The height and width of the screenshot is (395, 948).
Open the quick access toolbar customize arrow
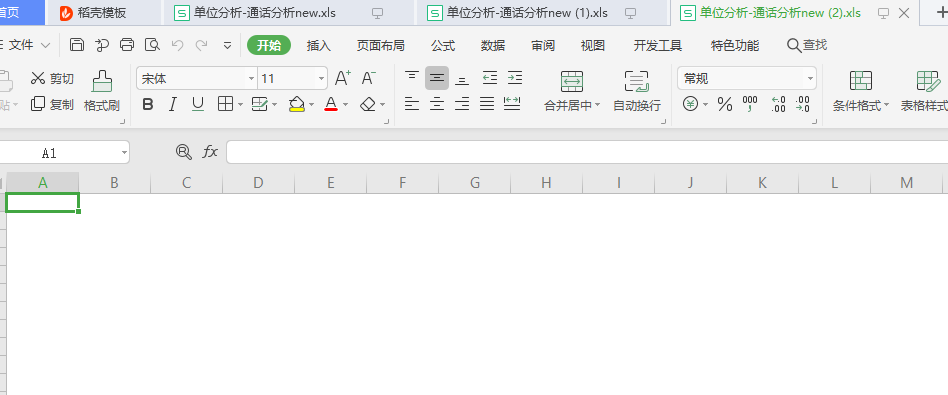tap(227, 45)
